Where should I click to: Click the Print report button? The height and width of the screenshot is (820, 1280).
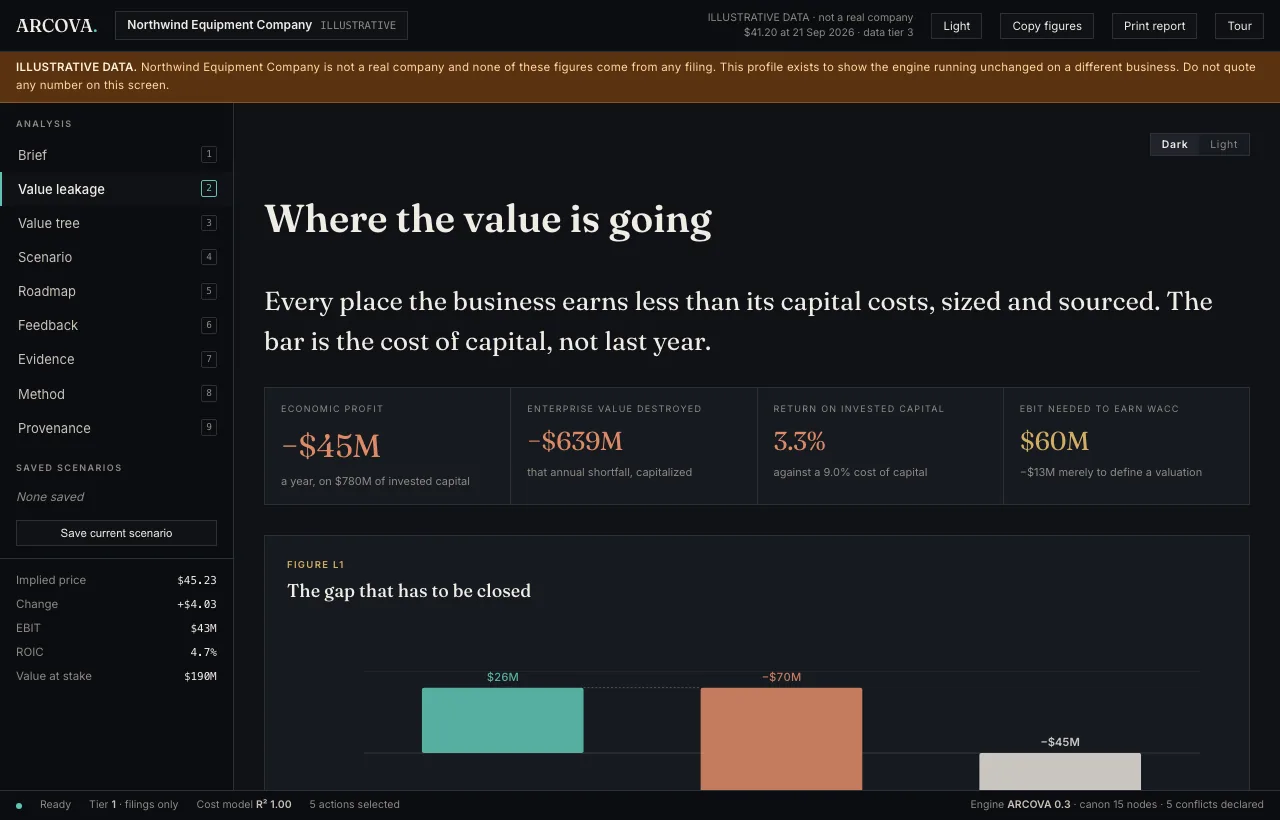coord(1154,26)
